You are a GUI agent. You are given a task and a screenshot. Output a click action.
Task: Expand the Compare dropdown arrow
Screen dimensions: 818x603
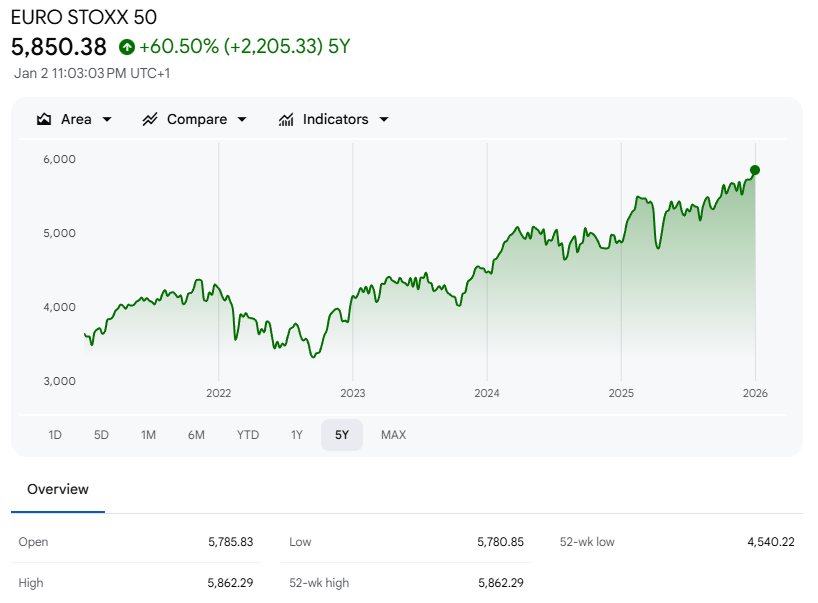coord(242,119)
